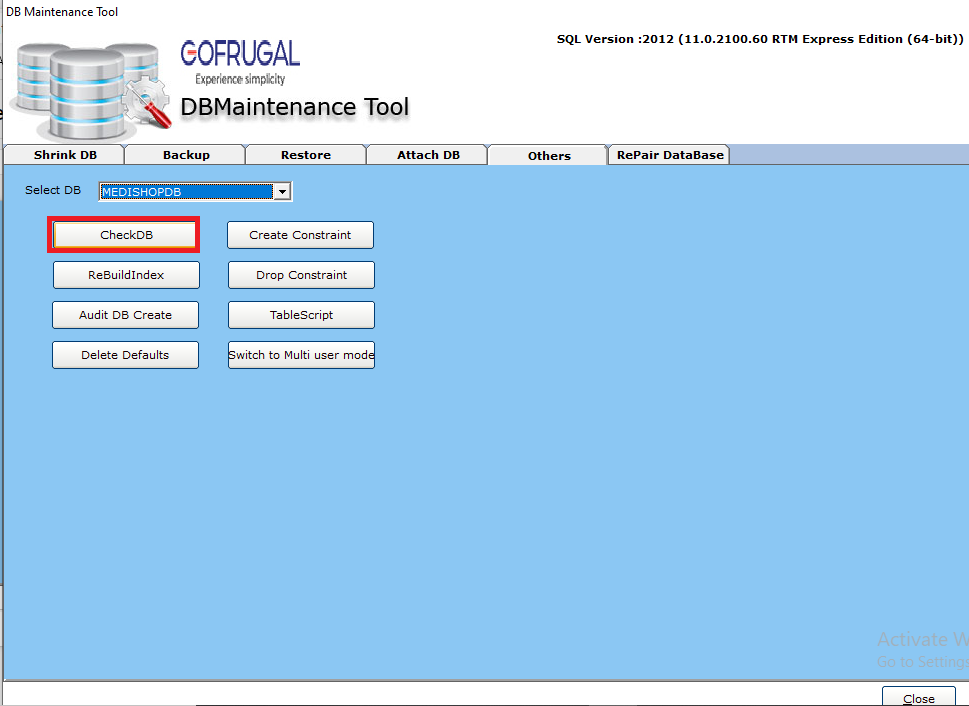Click the SQL Version text label
969x706 pixels.
pyautogui.click(x=760, y=39)
